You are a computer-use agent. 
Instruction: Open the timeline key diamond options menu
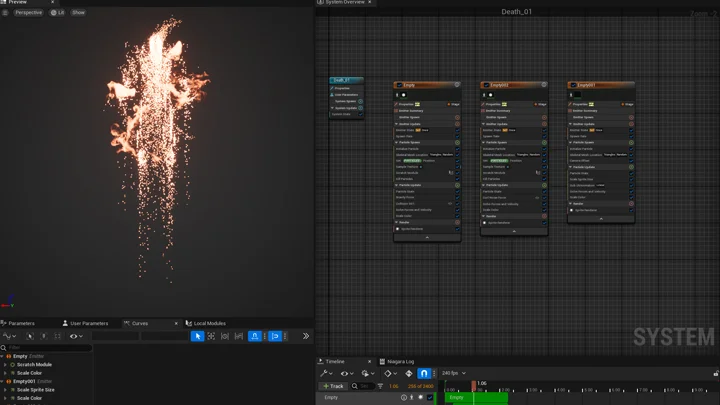390,373
